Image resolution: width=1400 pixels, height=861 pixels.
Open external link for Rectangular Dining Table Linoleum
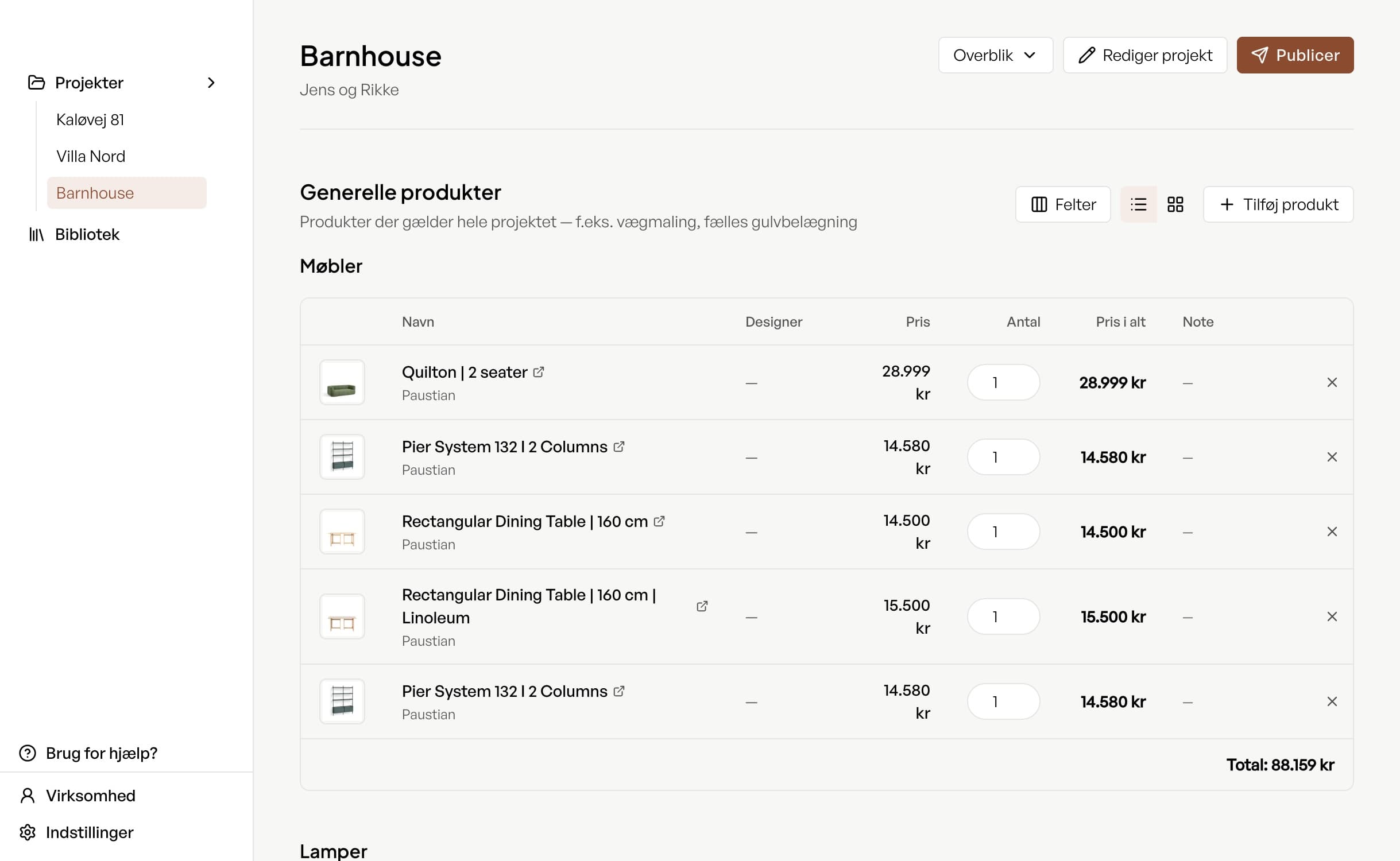(702, 606)
